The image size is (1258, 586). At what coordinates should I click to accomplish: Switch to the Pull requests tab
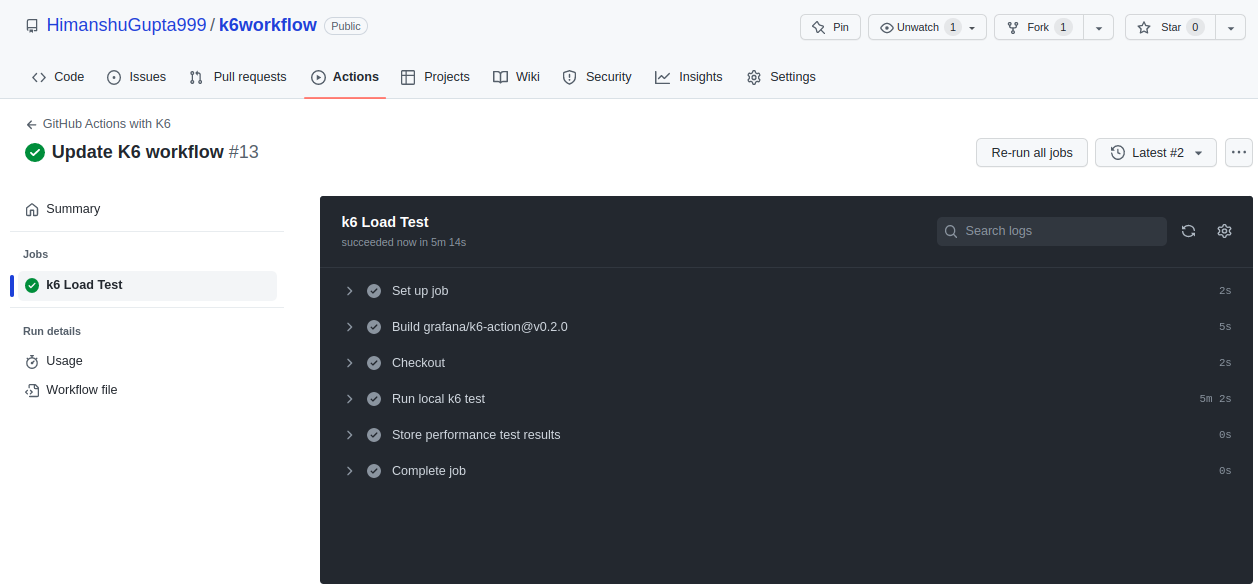click(x=238, y=77)
